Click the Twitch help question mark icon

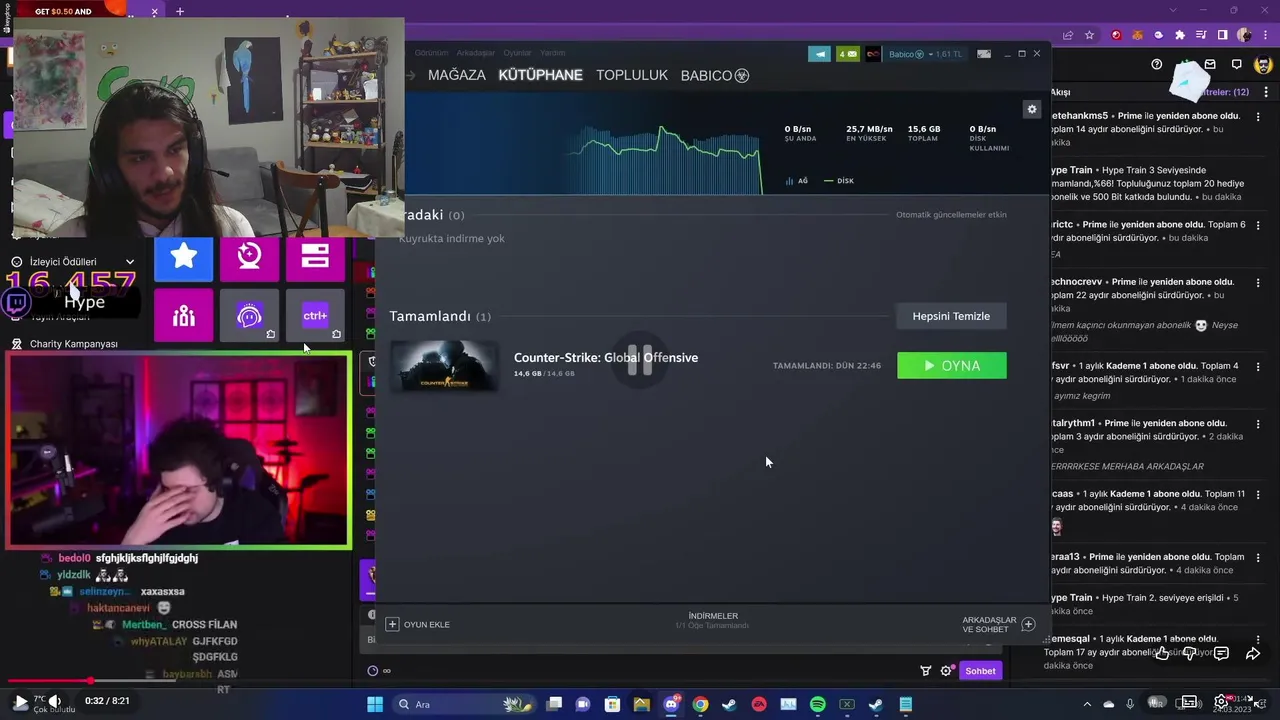pyautogui.click(x=1157, y=64)
